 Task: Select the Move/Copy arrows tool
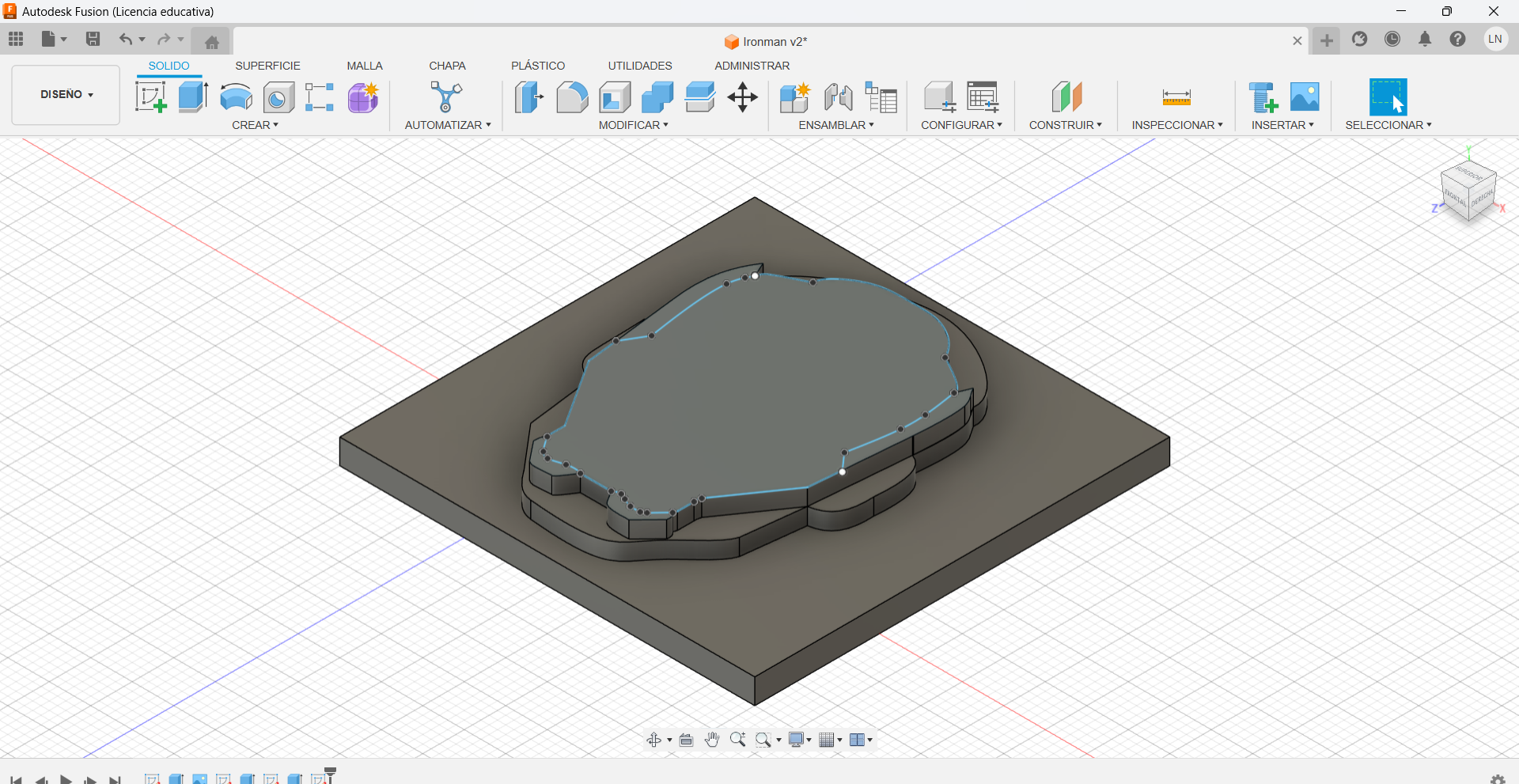(742, 97)
